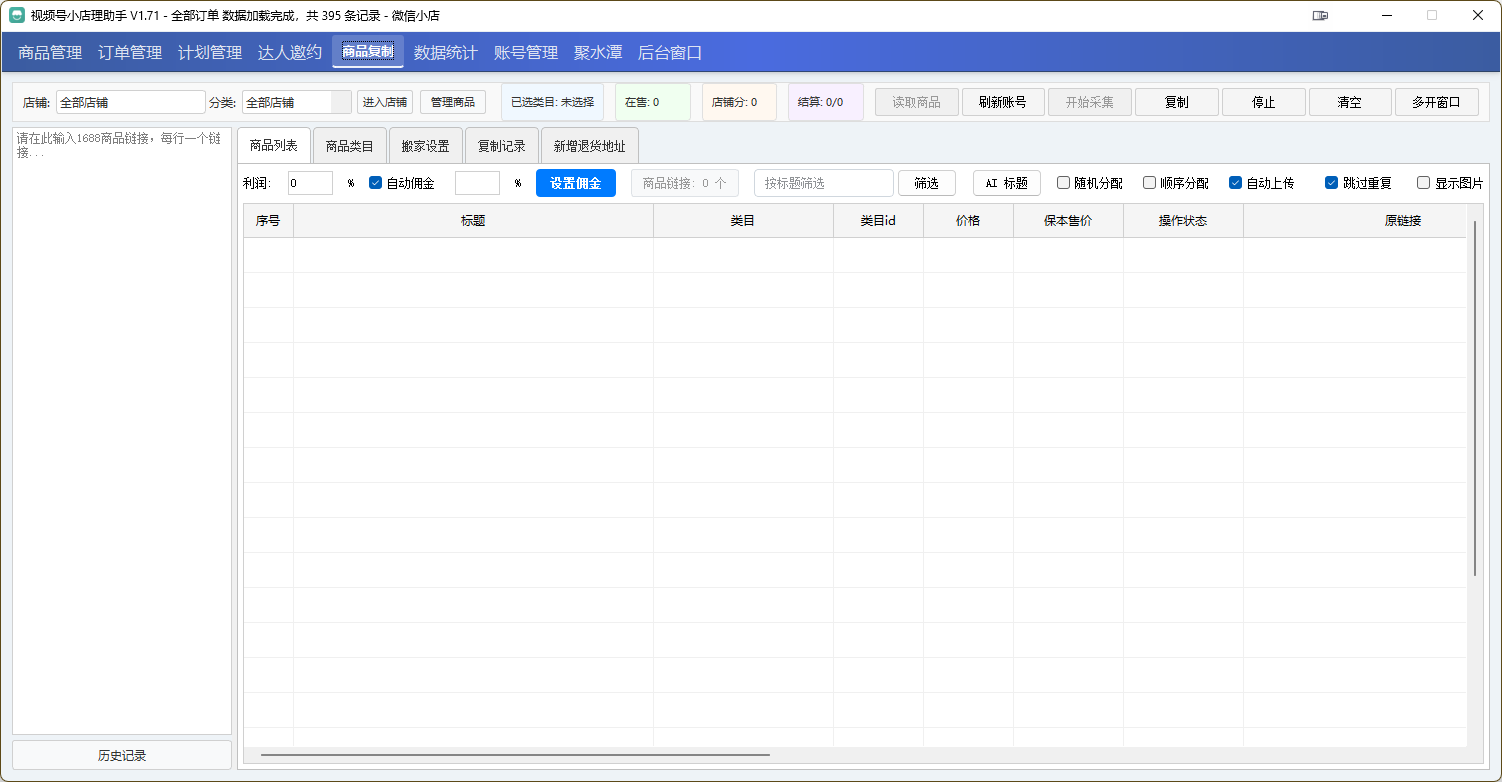Click 进入店铺 button
The image size is (1502, 782).
pos(385,102)
